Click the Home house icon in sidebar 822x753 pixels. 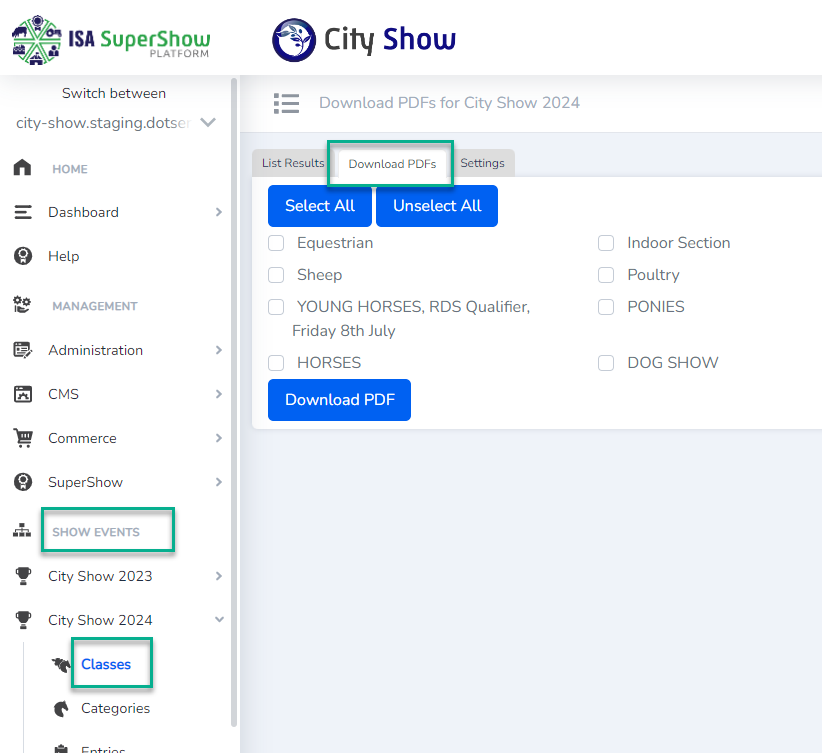click(x=22, y=168)
